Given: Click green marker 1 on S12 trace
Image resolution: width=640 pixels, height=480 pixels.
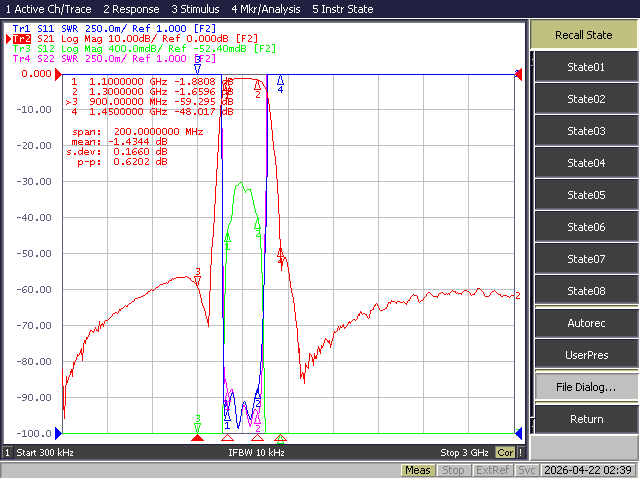Looking at the screenshot, I should (227, 241).
